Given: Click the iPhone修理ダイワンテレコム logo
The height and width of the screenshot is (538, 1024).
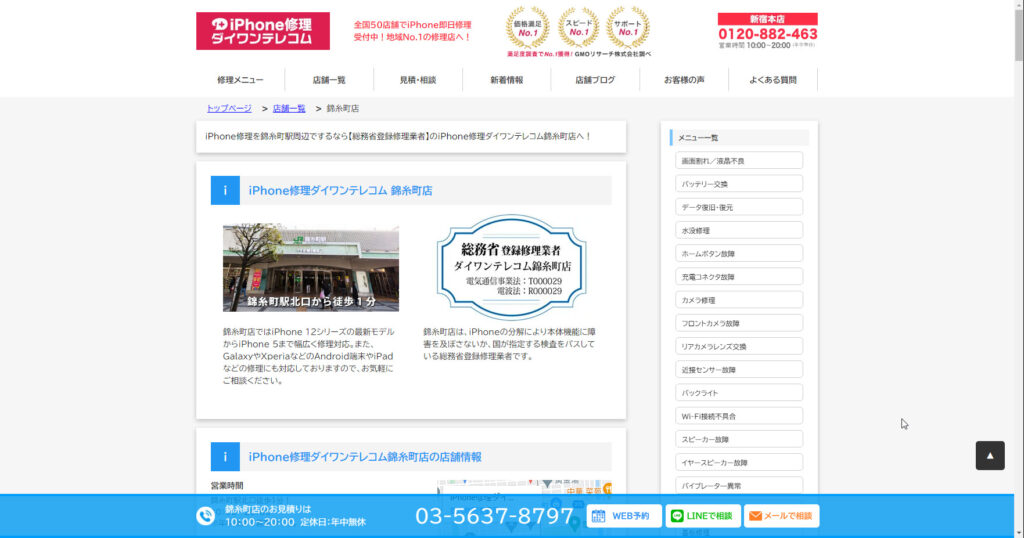Looking at the screenshot, I should [263, 31].
